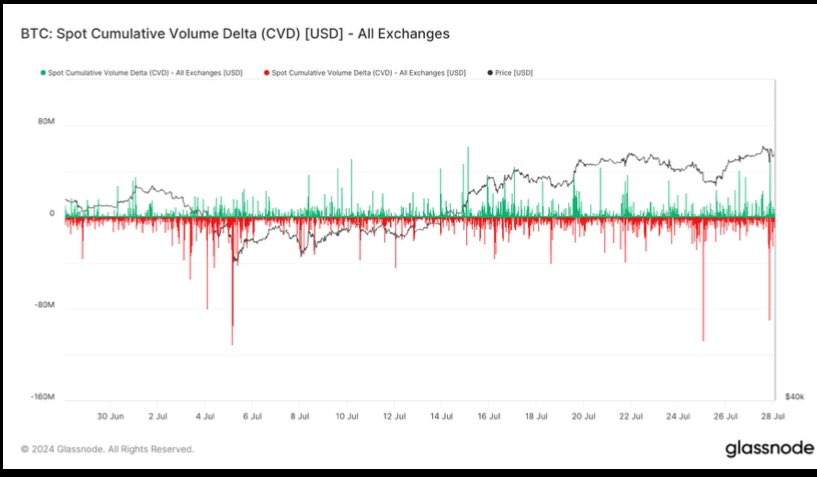Screen dimensions: 817x477
Task: Toggle the green Spot CVD legend entry
Action: click(142, 73)
